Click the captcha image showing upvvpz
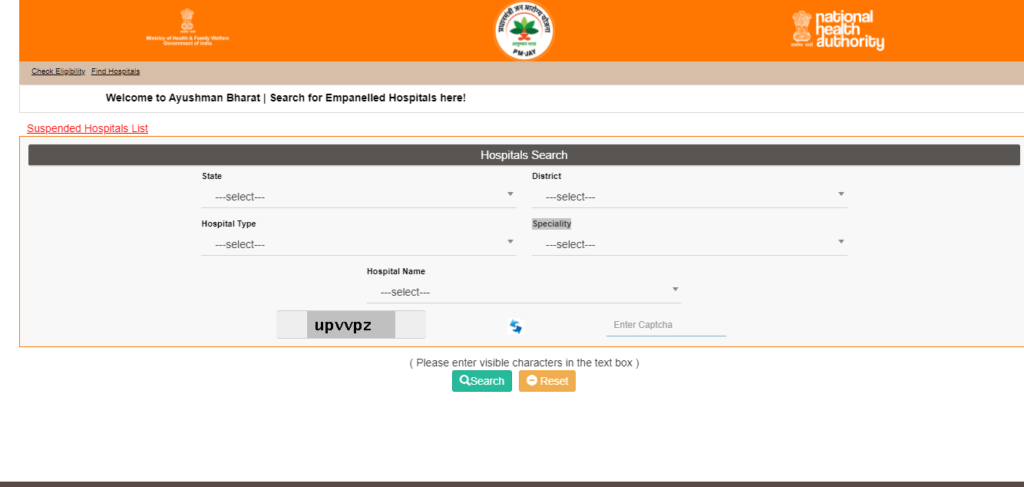1024x487 pixels. [x=351, y=324]
